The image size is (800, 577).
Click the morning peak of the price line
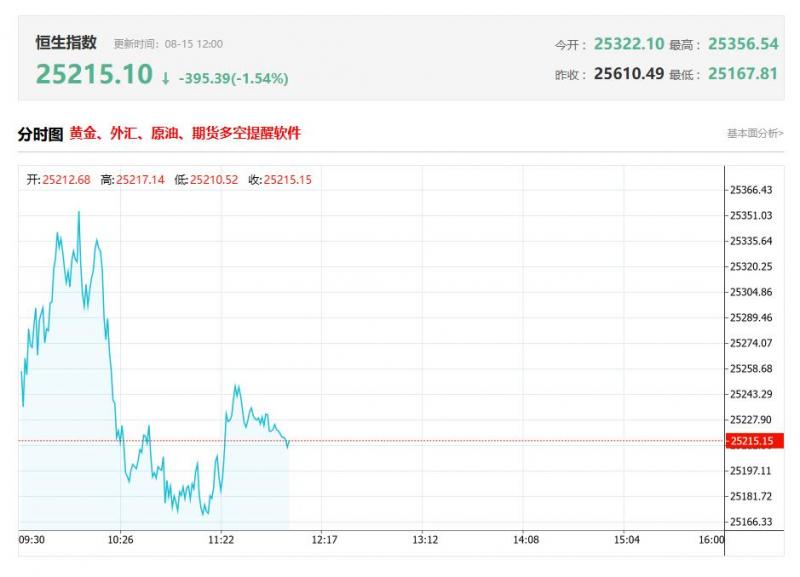click(x=79, y=212)
